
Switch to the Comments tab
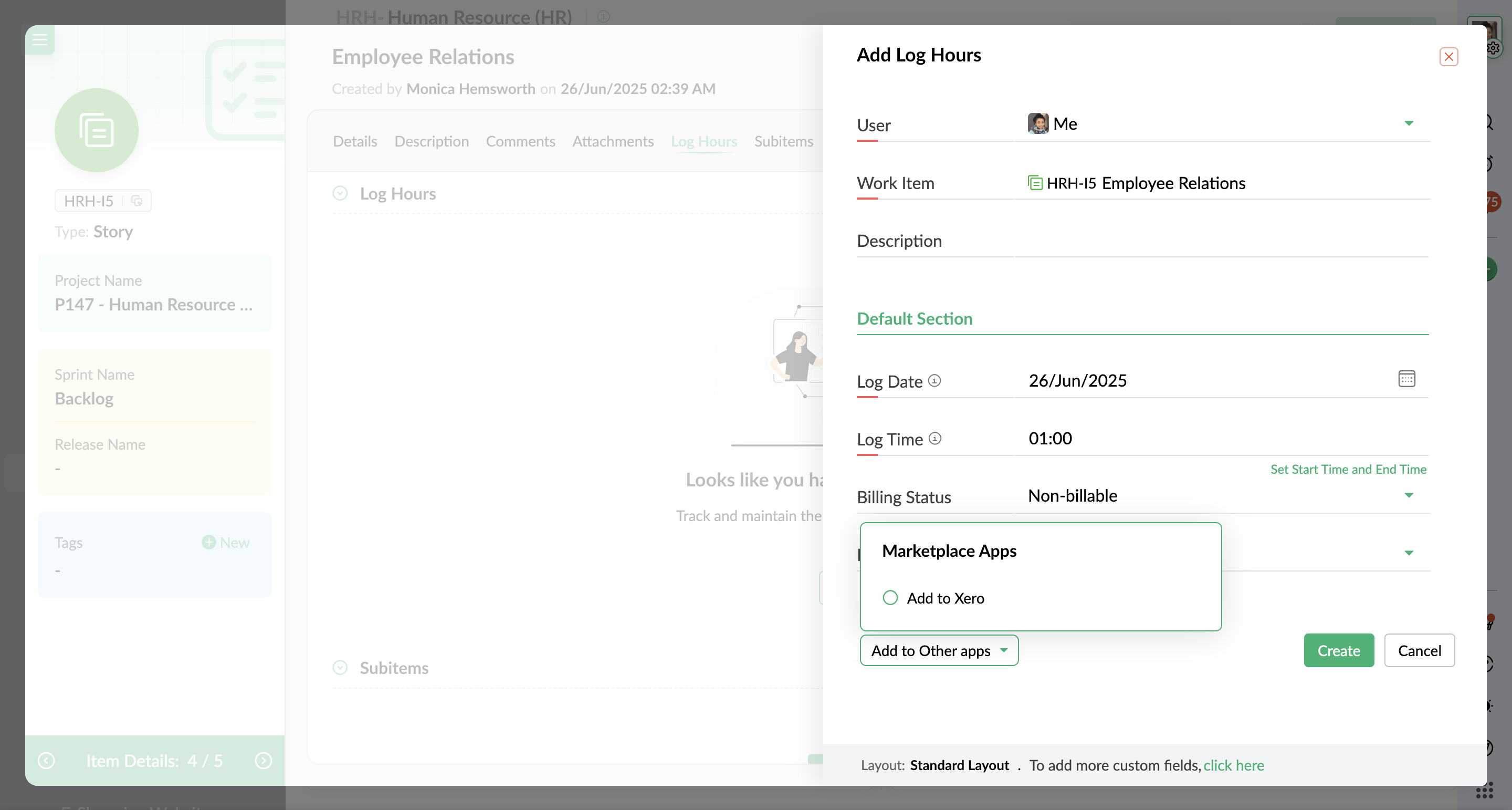520,141
